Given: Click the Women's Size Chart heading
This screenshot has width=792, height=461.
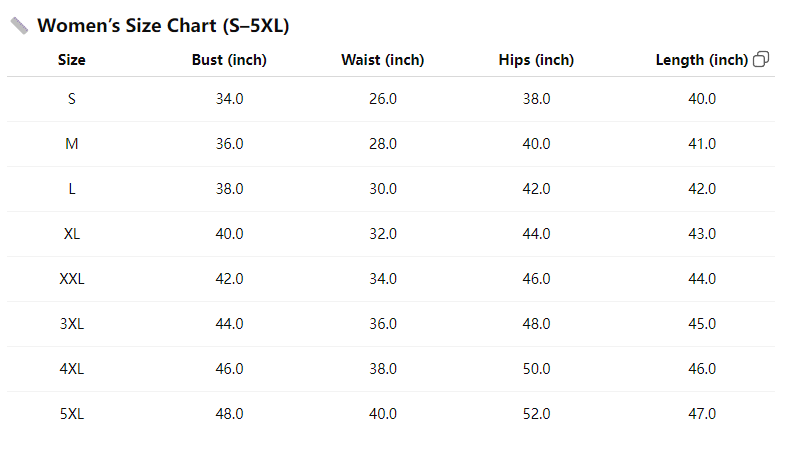Looking at the screenshot, I should (163, 26).
